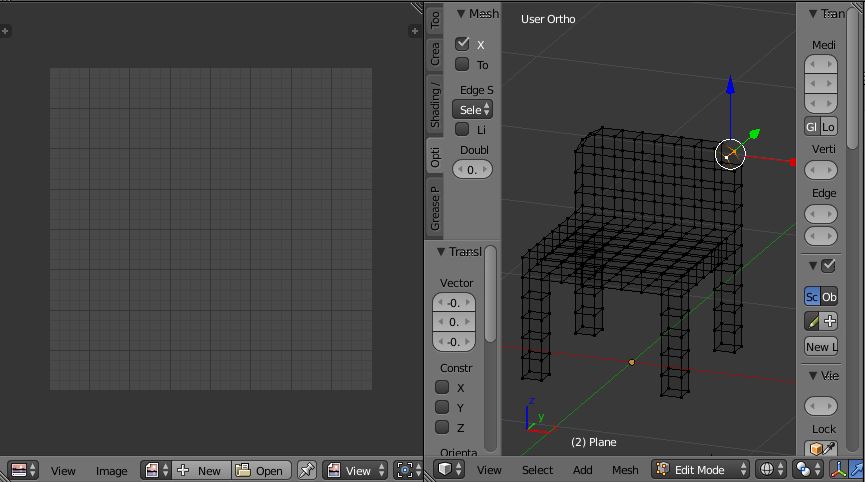
Task: Open viewport shading selector with globe icon
Action: coord(772,469)
